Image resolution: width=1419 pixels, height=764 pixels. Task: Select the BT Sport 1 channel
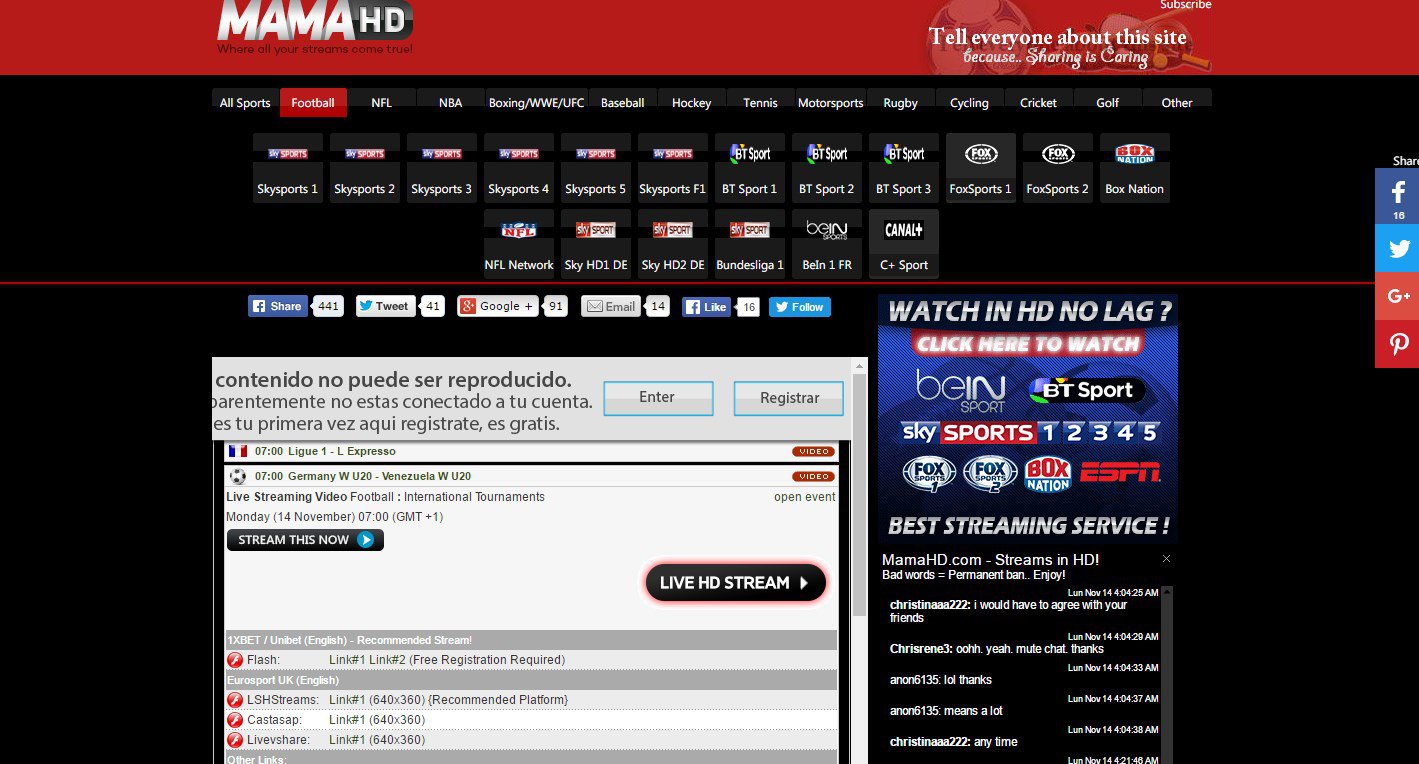coord(749,168)
